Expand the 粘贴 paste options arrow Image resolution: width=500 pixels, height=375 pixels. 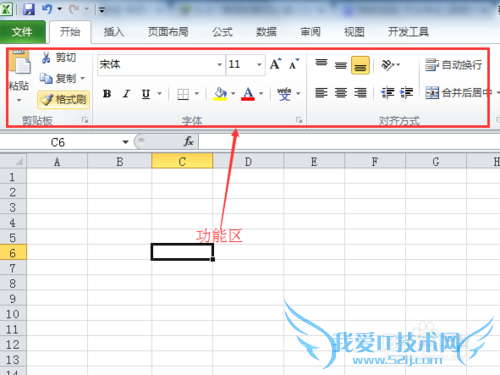point(19,100)
